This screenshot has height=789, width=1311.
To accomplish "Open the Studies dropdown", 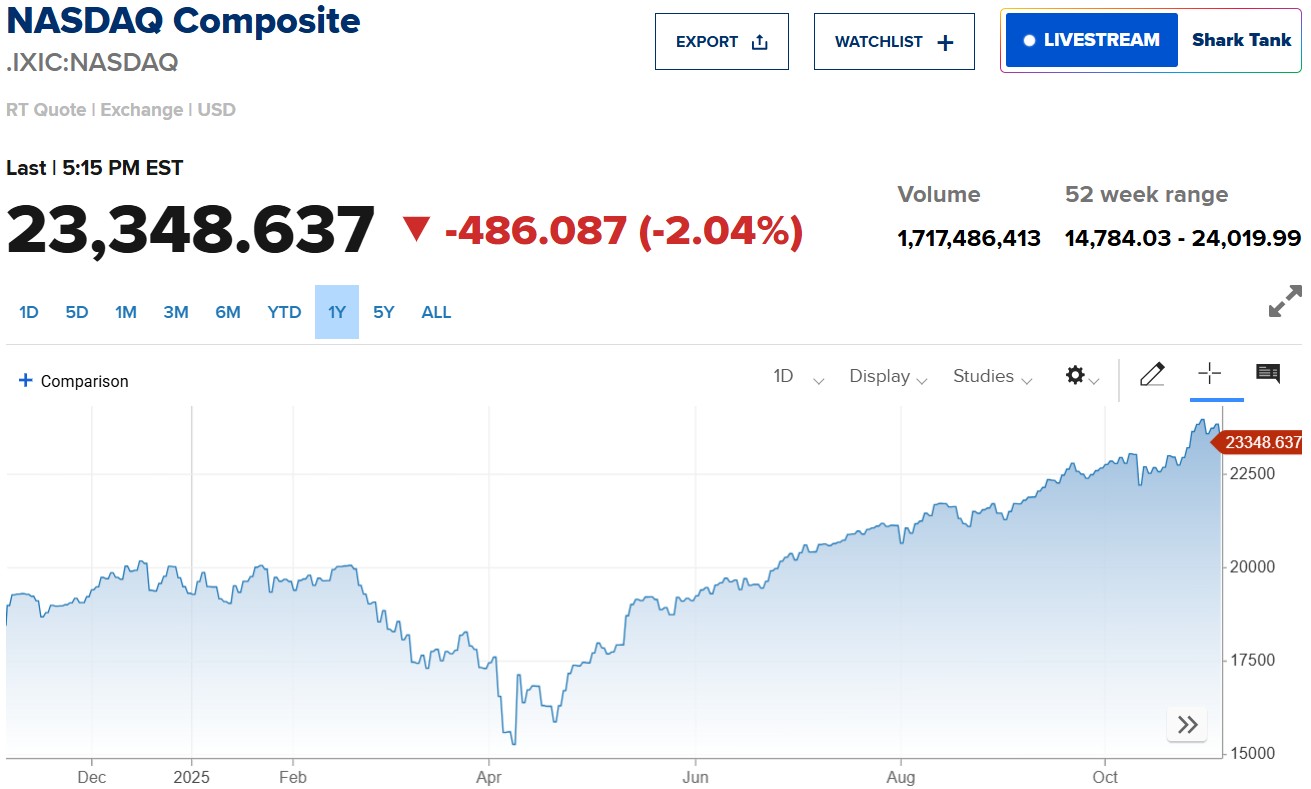I will (992, 377).
